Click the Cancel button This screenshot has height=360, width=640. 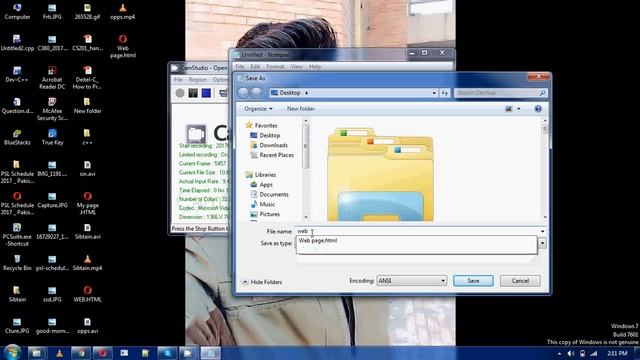pyautogui.click(x=520, y=281)
